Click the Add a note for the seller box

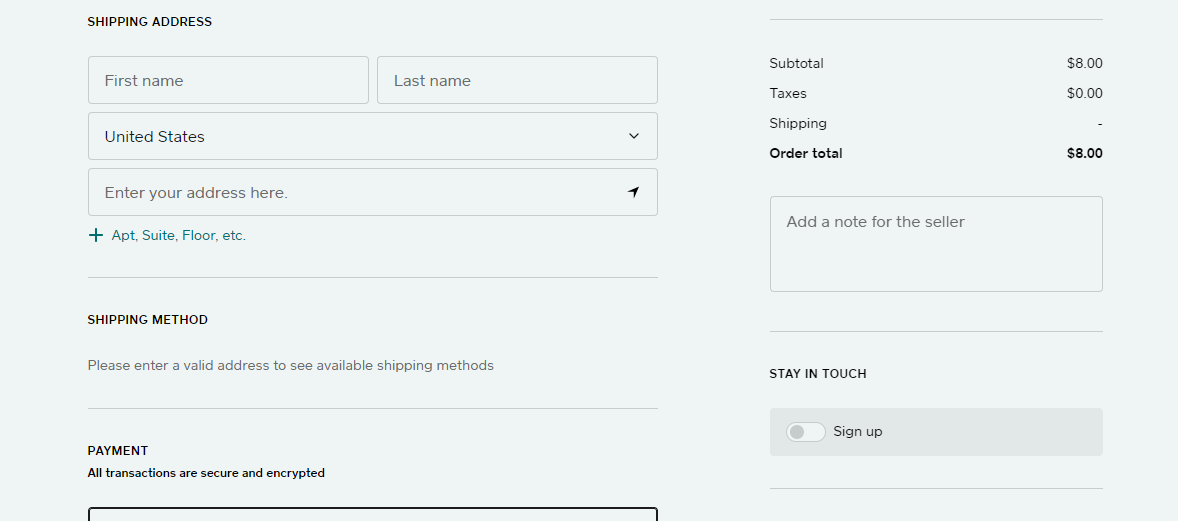(x=936, y=244)
